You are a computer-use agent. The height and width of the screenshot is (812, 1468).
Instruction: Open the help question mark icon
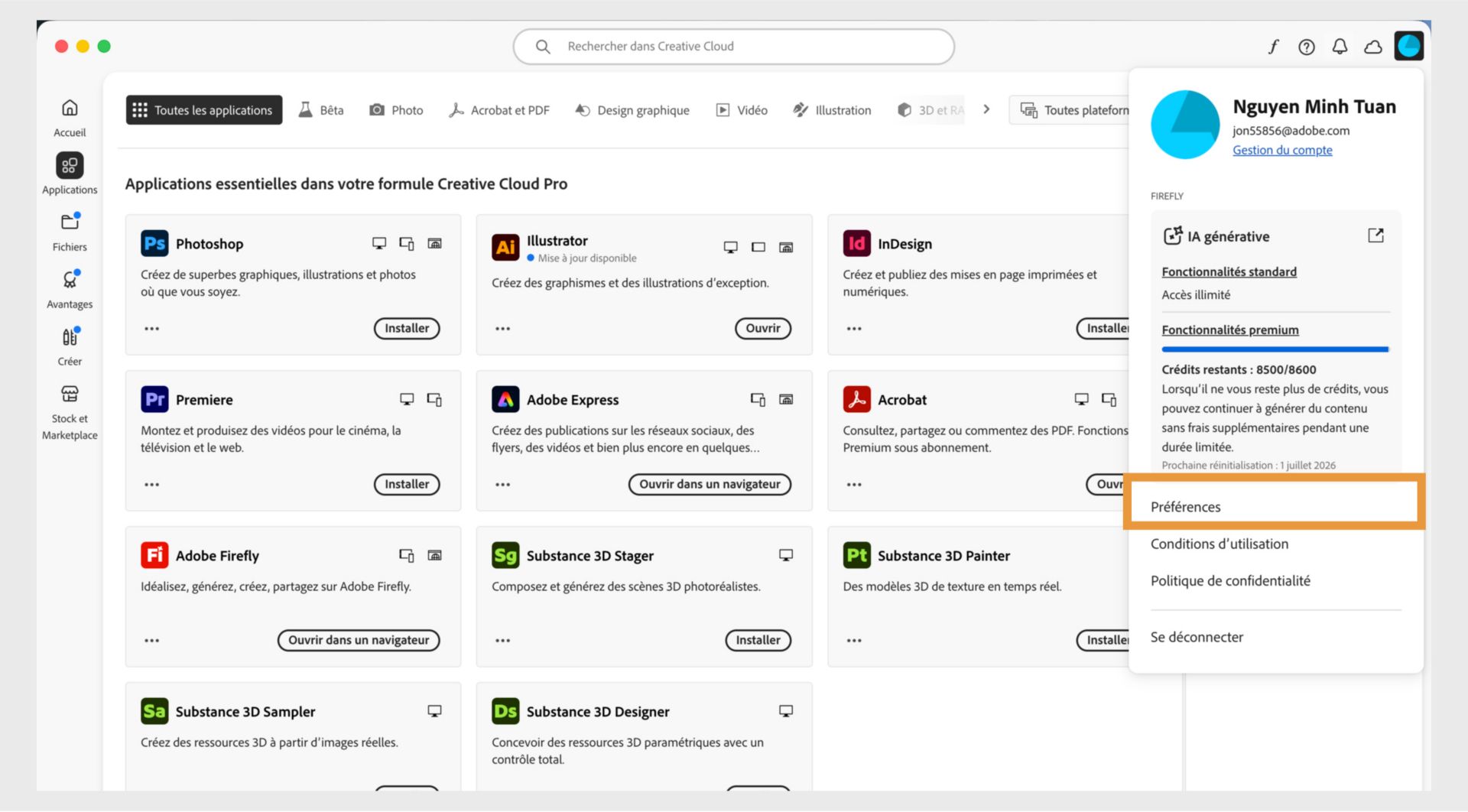(1307, 47)
